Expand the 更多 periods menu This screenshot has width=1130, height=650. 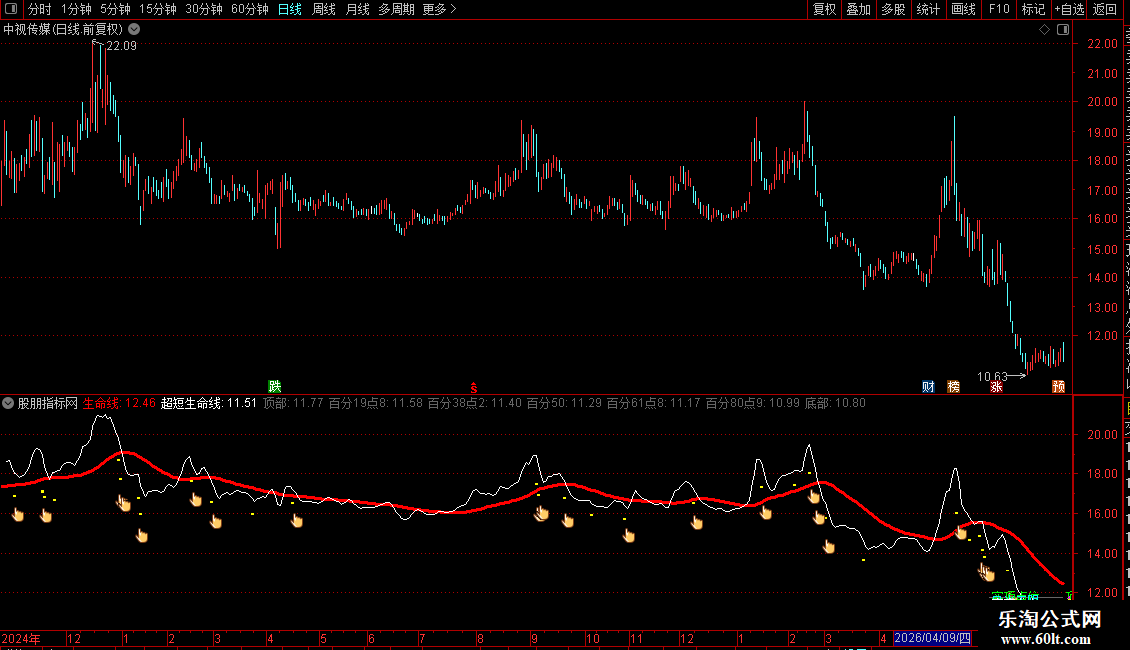(439, 9)
